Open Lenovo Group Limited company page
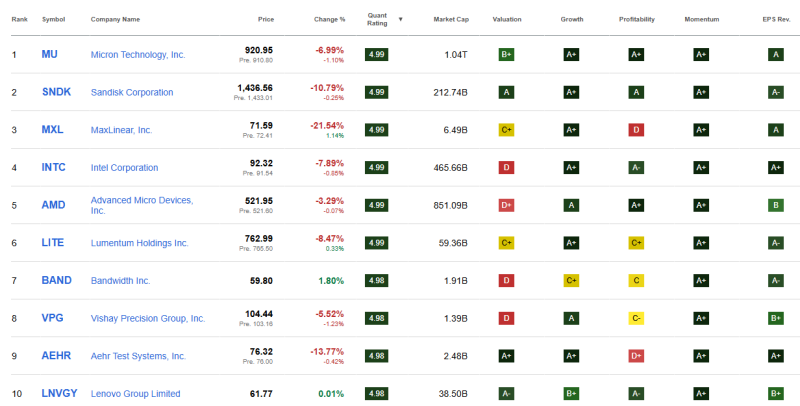Viewport: 800px width, 406px height. (x=136, y=394)
